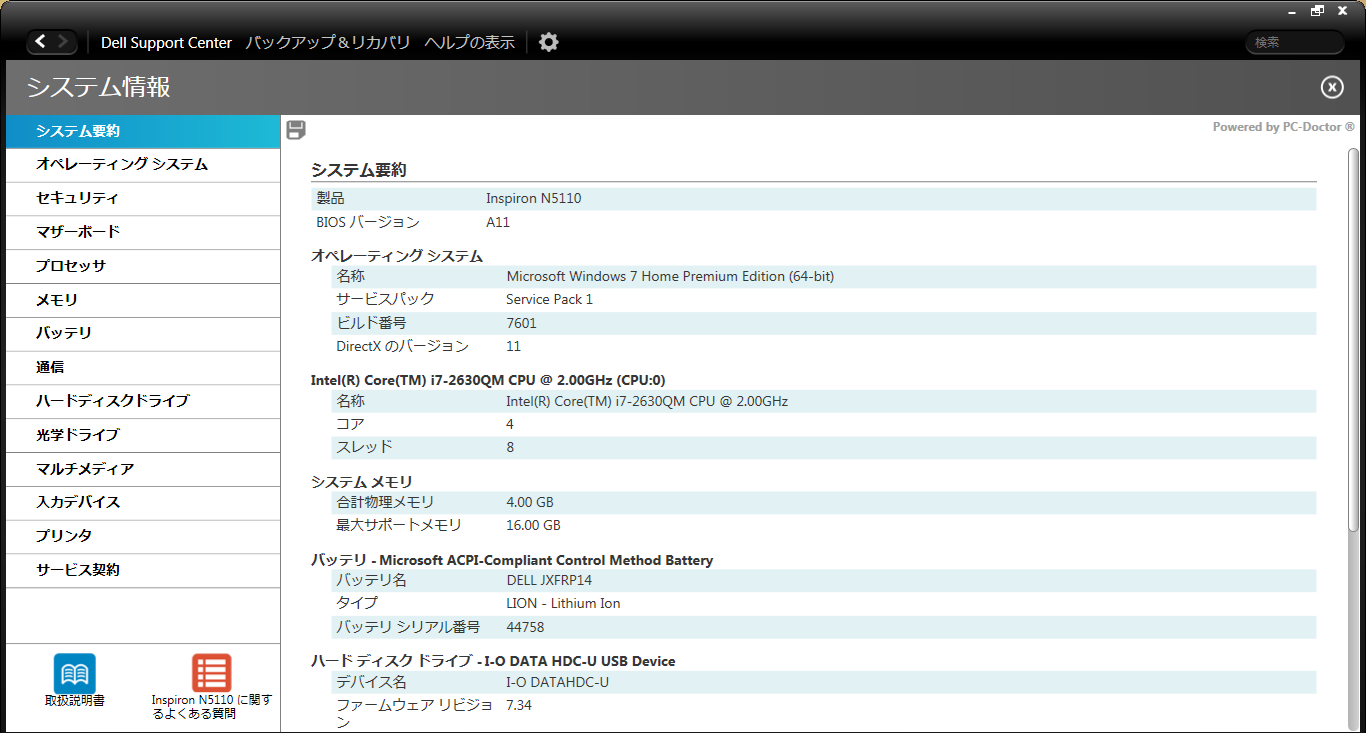Click DirectX のバージョン value 11
The image size is (1366, 733).
[513, 346]
